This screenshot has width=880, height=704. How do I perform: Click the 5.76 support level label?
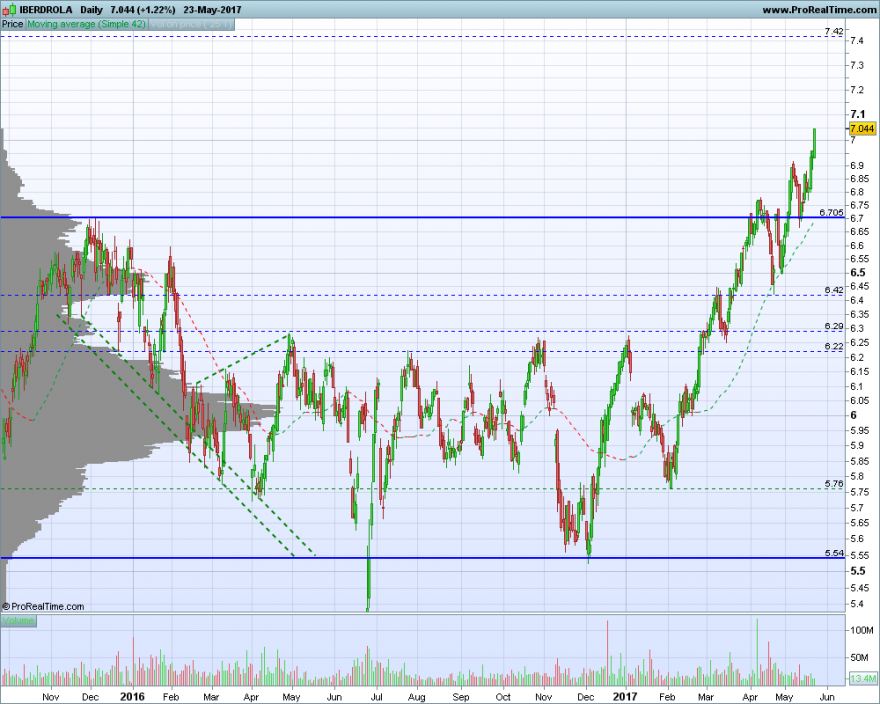pos(834,483)
